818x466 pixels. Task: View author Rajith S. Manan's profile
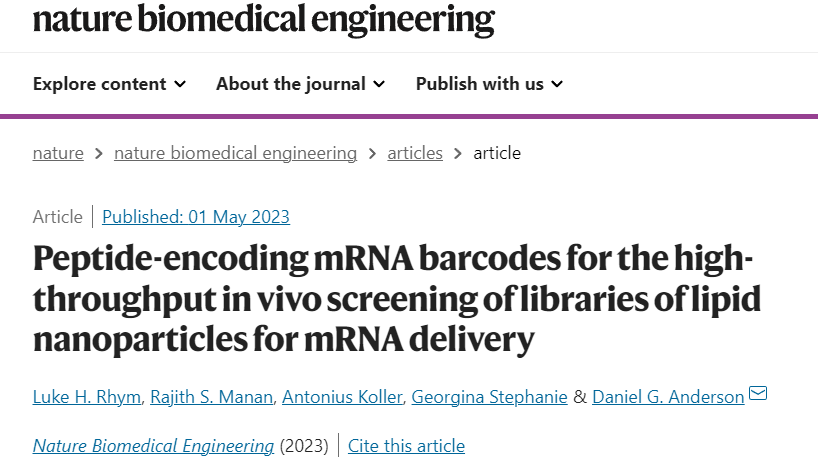click(x=211, y=397)
